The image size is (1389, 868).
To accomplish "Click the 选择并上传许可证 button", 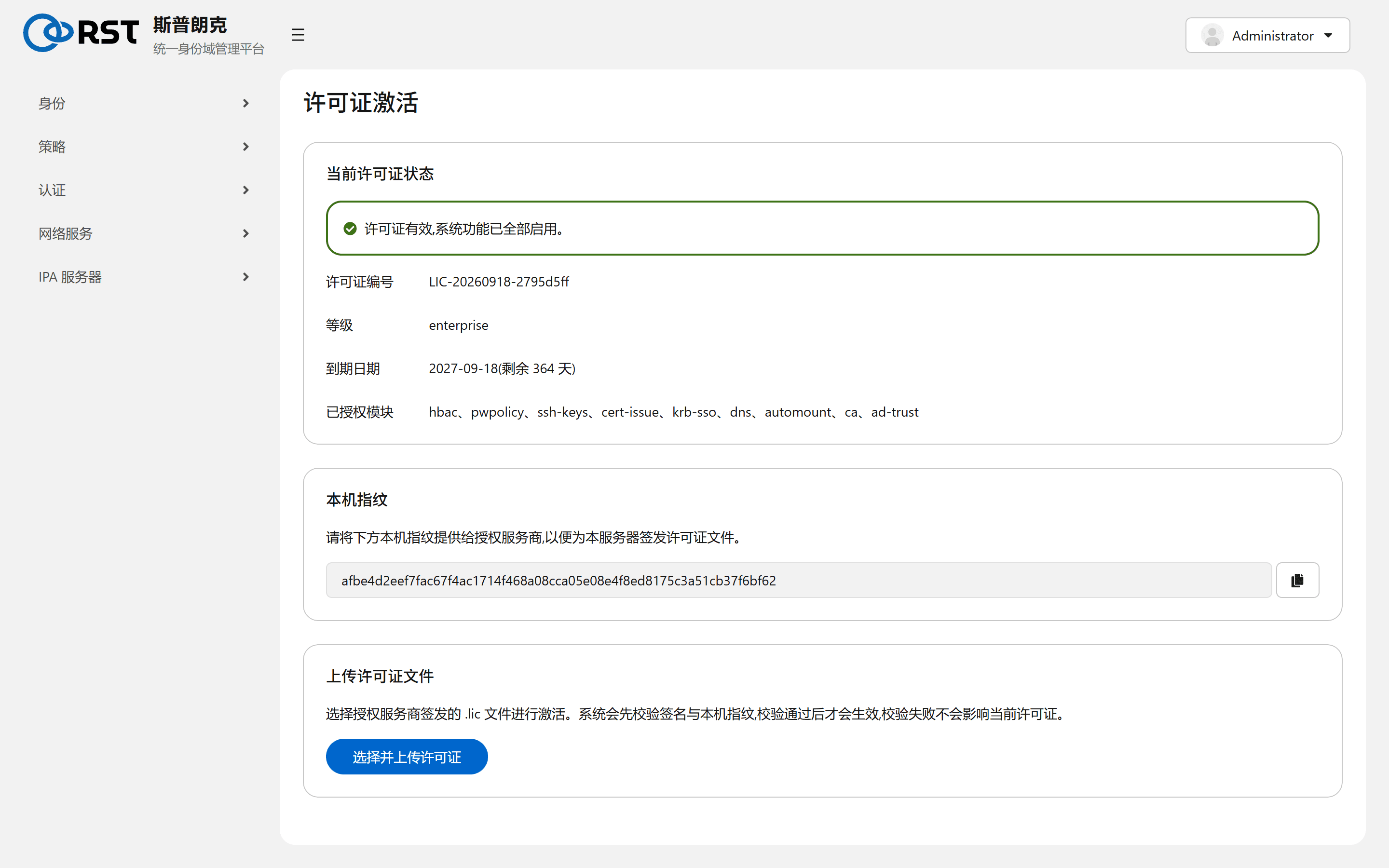I will (407, 757).
